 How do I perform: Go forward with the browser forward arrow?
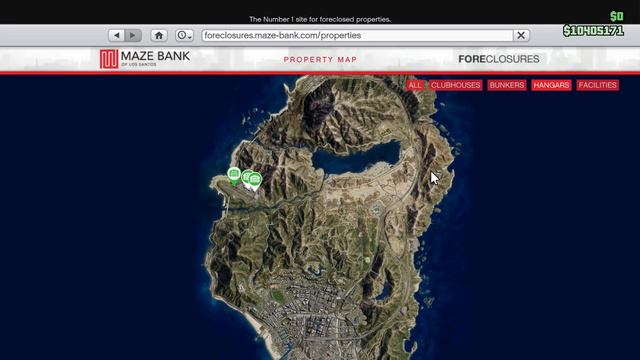tap(133, 36)
